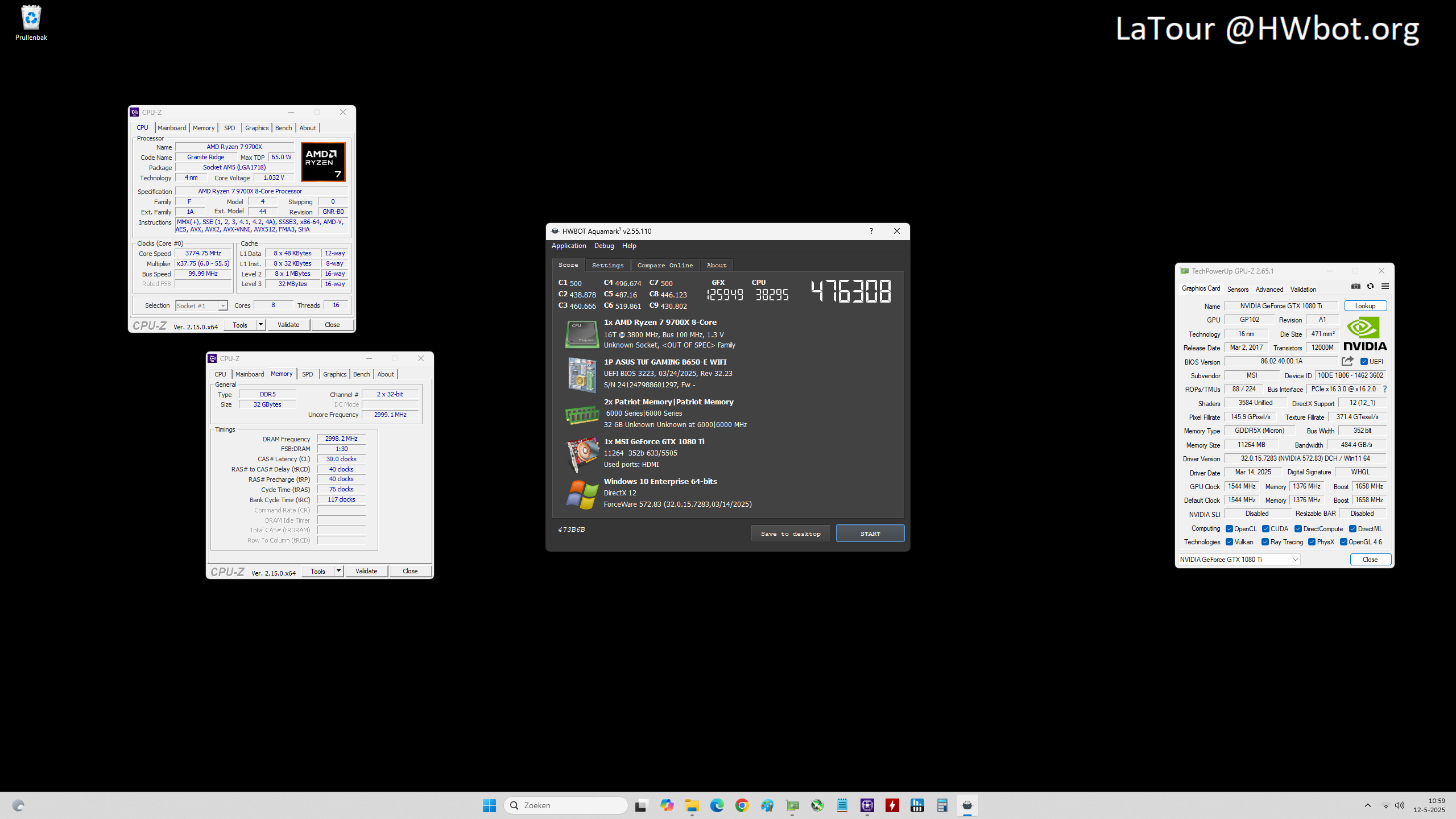Switch to GPU-Z via taskbar icon
The width and height of the screenshot is (1456, 819).
tap(792, 805)
